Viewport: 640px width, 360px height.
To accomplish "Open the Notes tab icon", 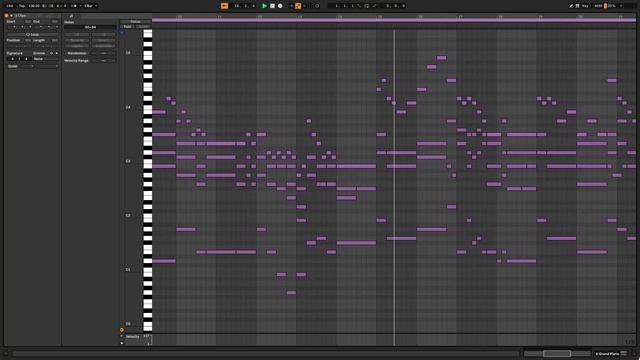I will pos(71,16).
